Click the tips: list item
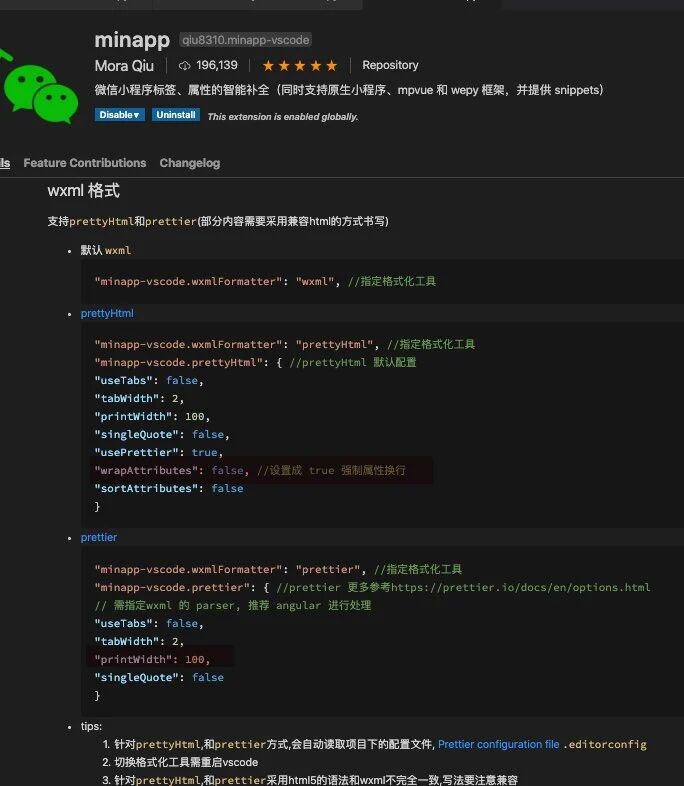Viewport: 684px width, 786px height. coord(91,726)
